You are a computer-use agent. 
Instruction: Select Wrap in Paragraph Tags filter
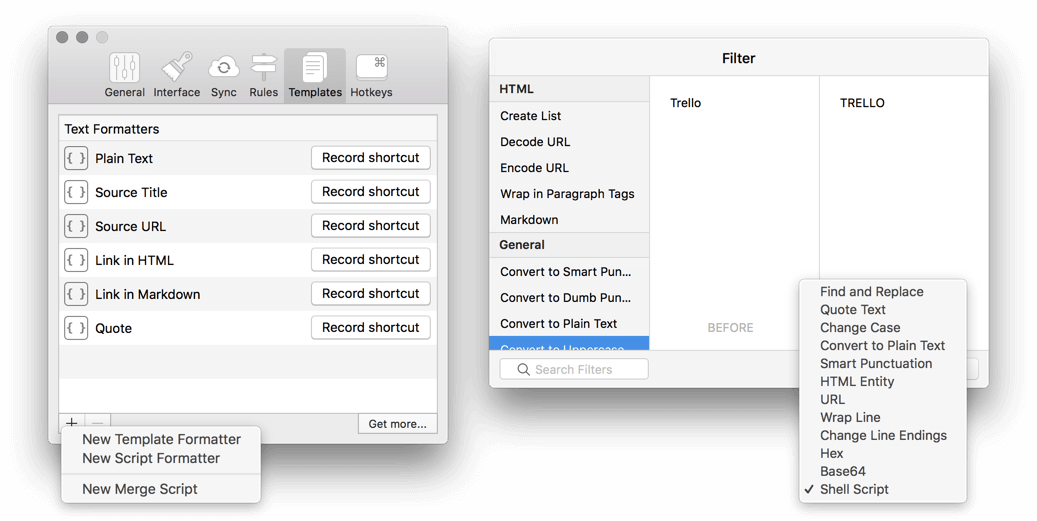point(567,194)
